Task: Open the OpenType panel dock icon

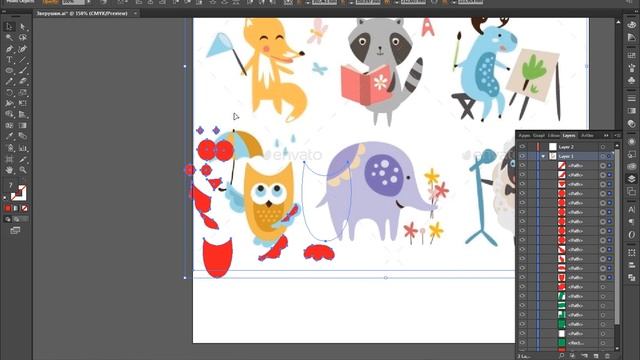Action: pos(631,235)
